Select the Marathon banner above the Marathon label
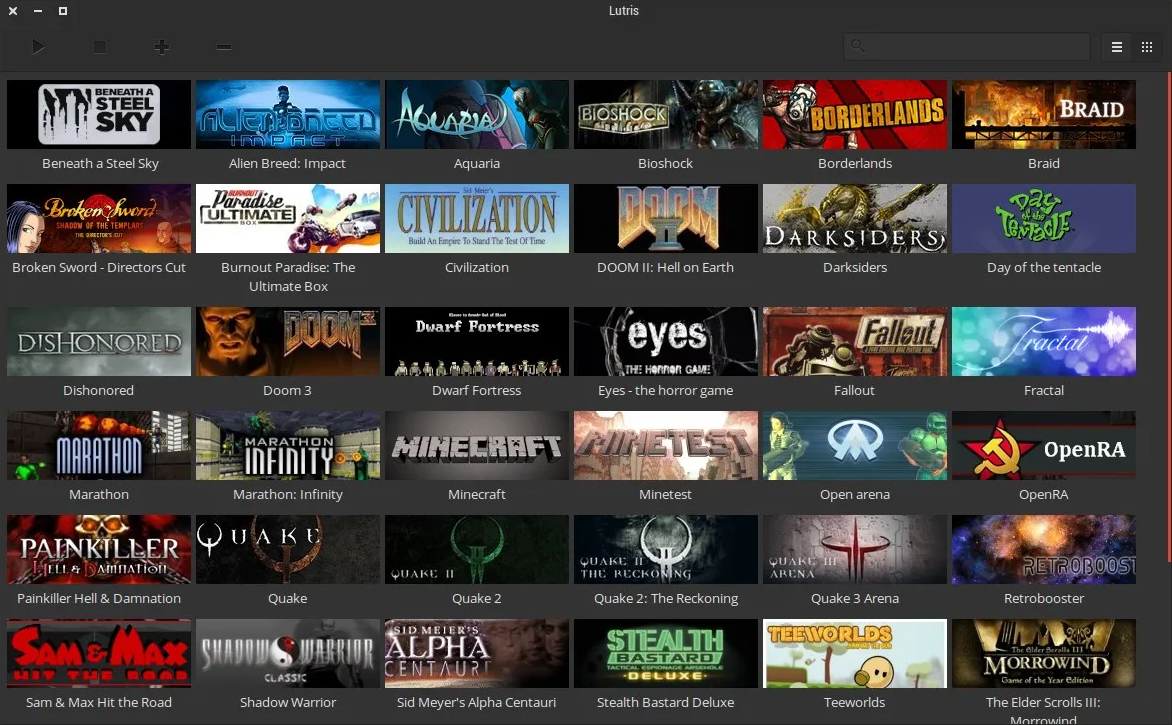 tap(99, 445)
